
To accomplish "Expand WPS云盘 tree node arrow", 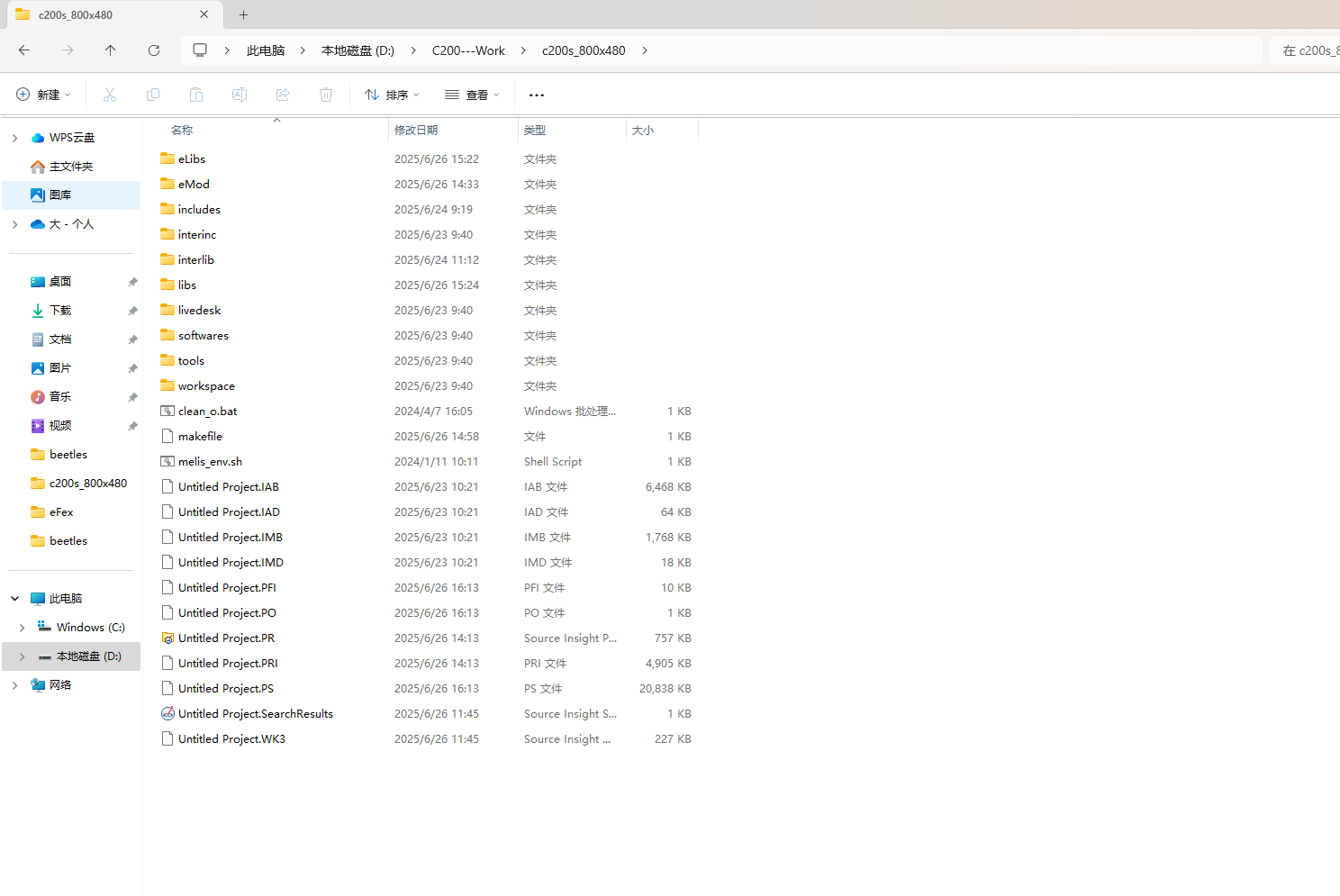I will 14,138.
